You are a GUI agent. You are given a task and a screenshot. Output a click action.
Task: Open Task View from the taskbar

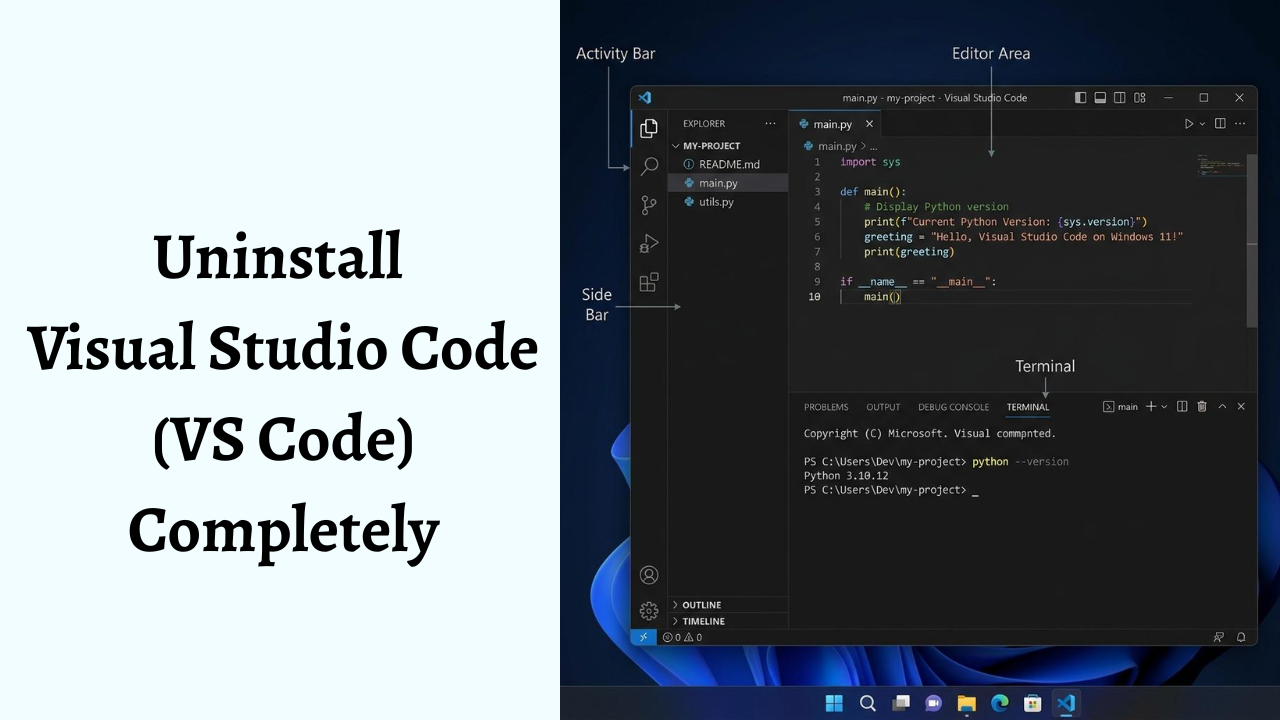[x=900, y=703]
